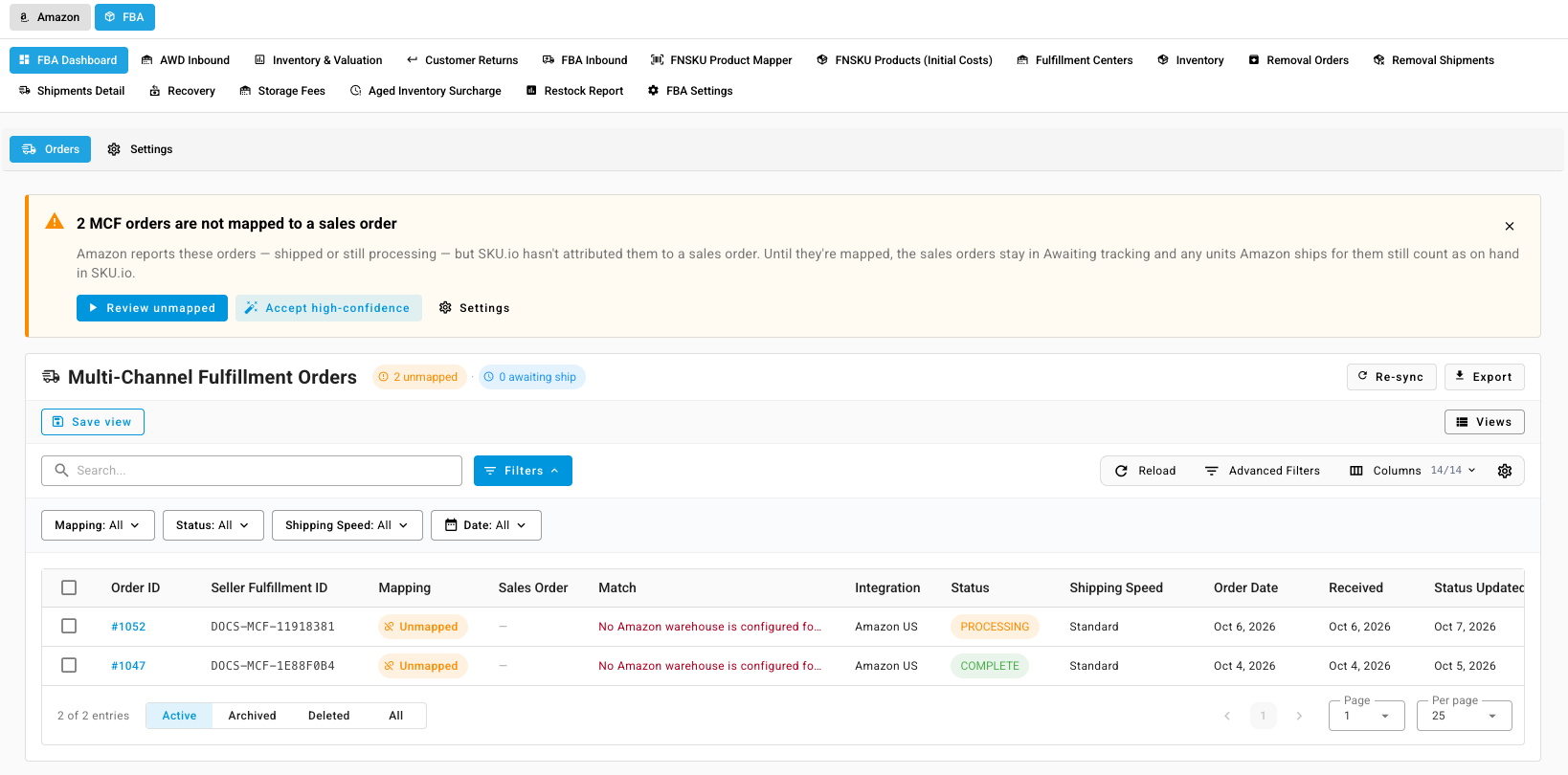Expand the Date: All filter

click(486, 525)
